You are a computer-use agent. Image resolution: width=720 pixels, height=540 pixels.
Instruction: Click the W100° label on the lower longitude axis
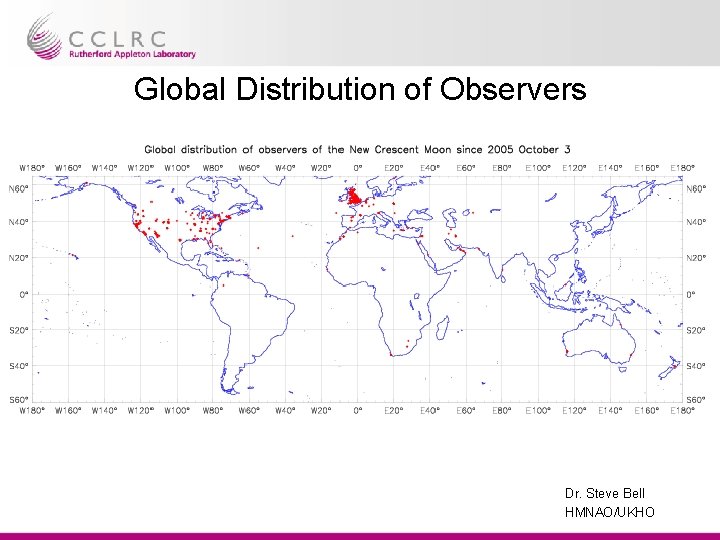(x=177, y=410)
